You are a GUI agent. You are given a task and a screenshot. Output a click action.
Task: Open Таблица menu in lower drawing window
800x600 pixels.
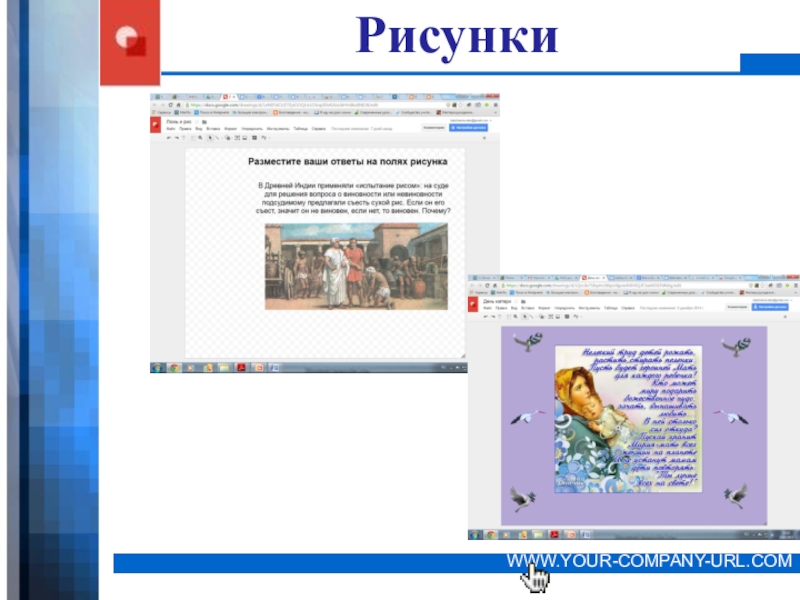click(611, 308)
